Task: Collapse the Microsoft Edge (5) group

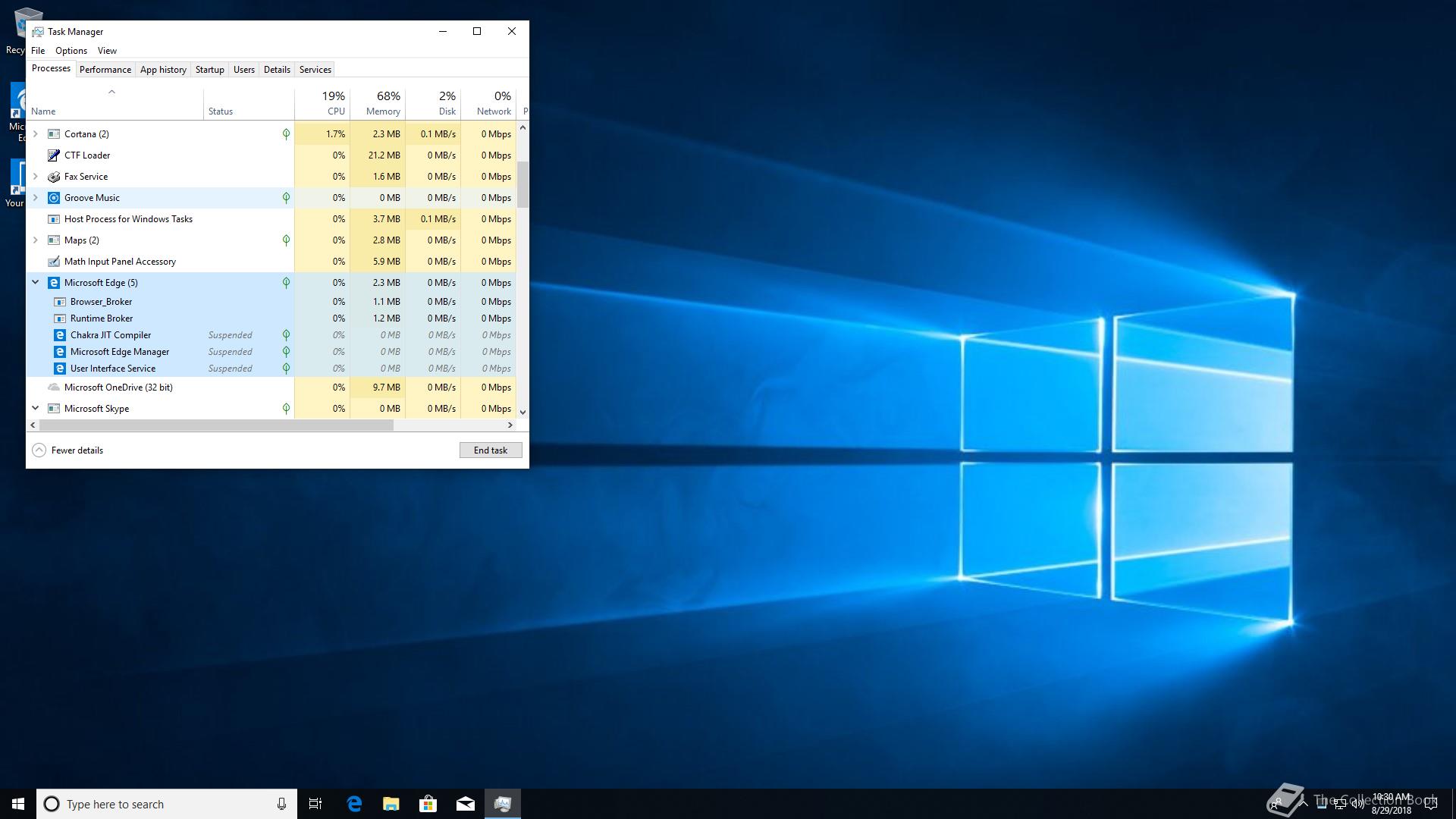Action: point(35,282)
